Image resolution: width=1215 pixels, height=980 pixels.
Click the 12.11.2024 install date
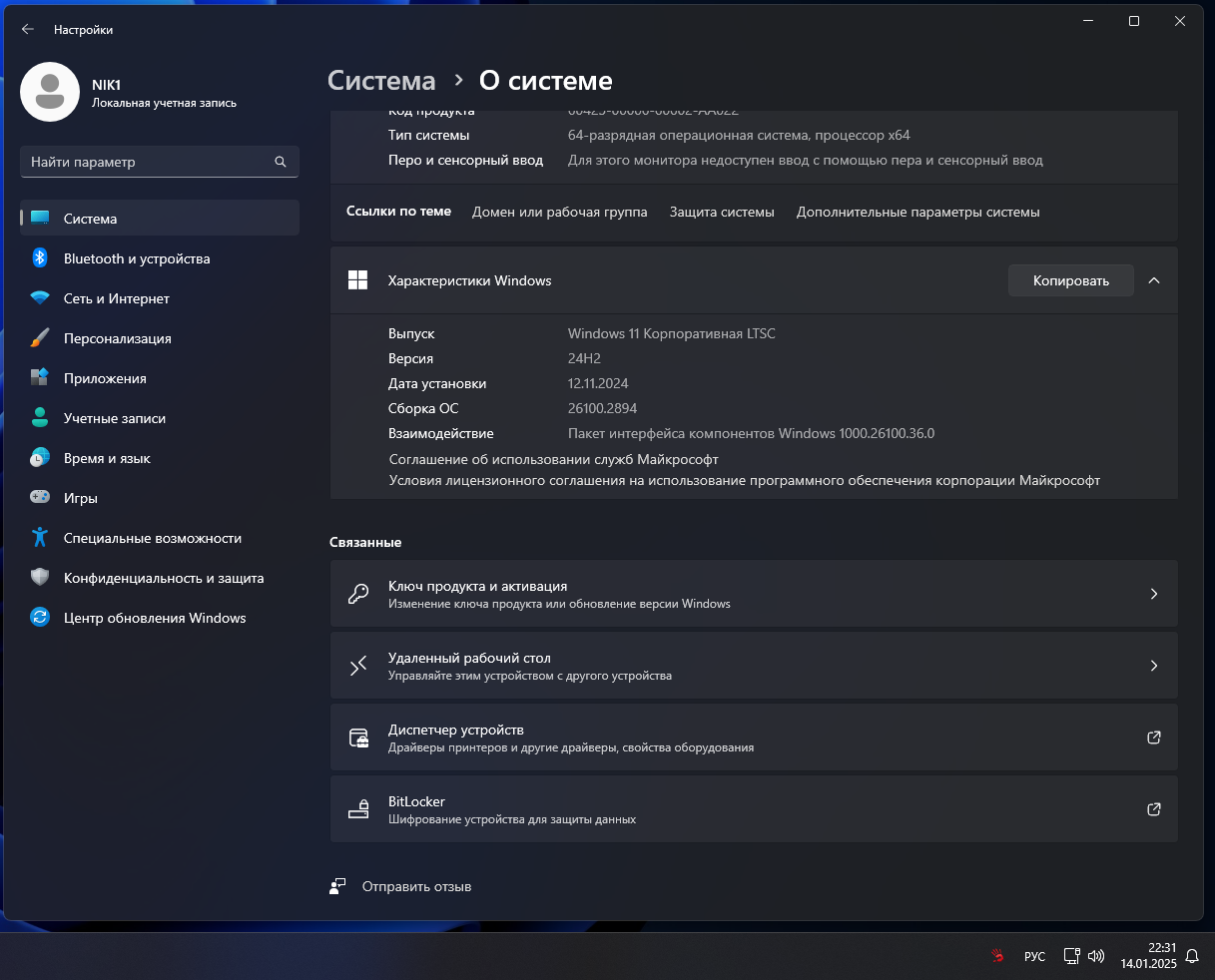click(x=598, y=383)
